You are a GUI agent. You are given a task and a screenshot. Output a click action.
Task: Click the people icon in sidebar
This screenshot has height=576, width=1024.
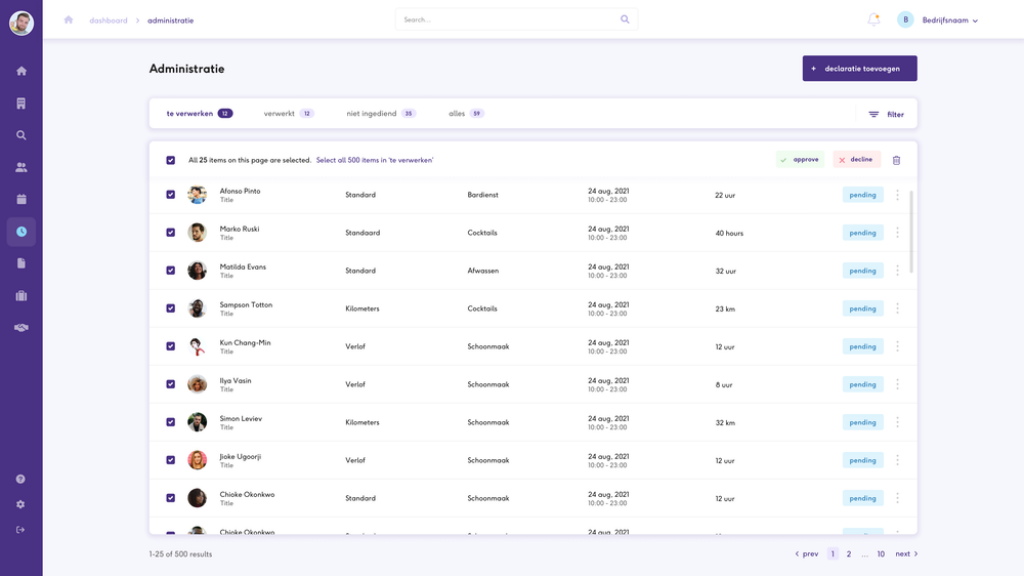(x=21, y=167)
